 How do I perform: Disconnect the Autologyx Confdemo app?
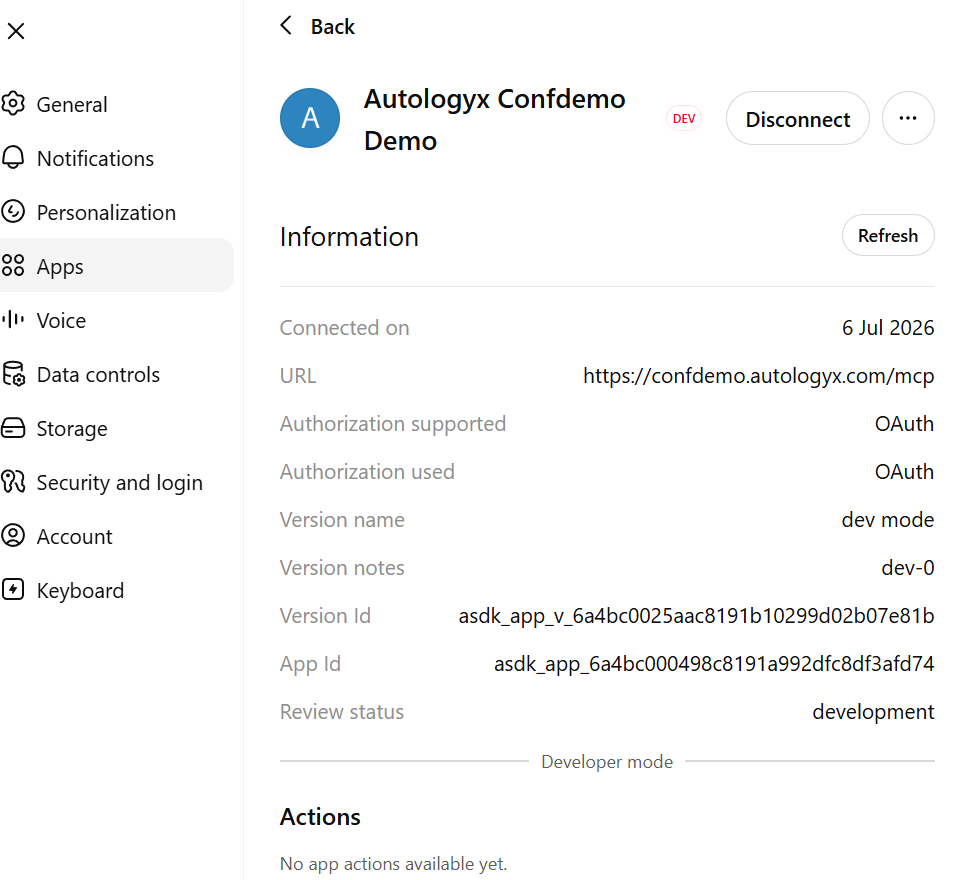point(797,118)
